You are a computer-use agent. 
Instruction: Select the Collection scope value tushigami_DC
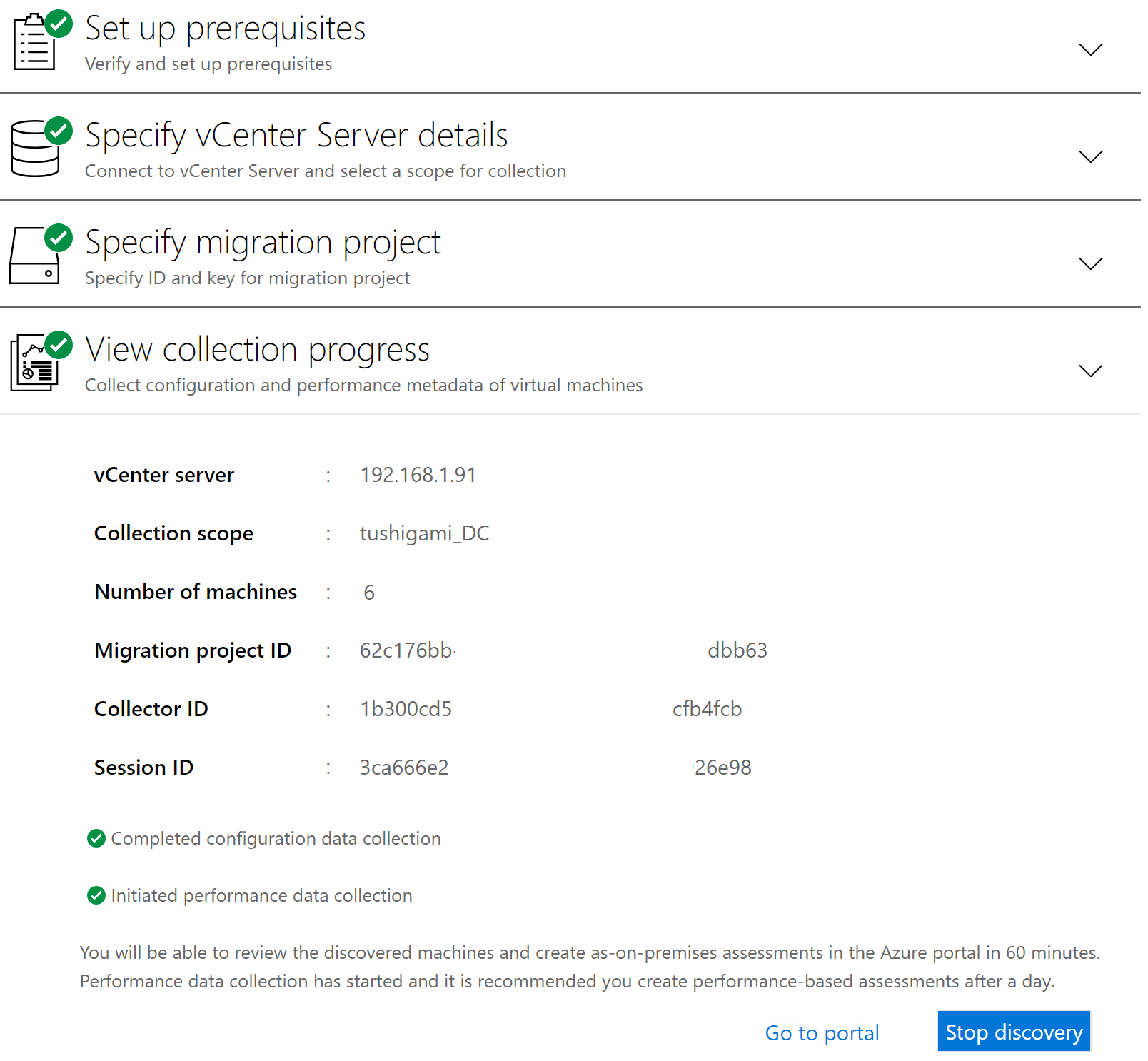tap(425, 533)
